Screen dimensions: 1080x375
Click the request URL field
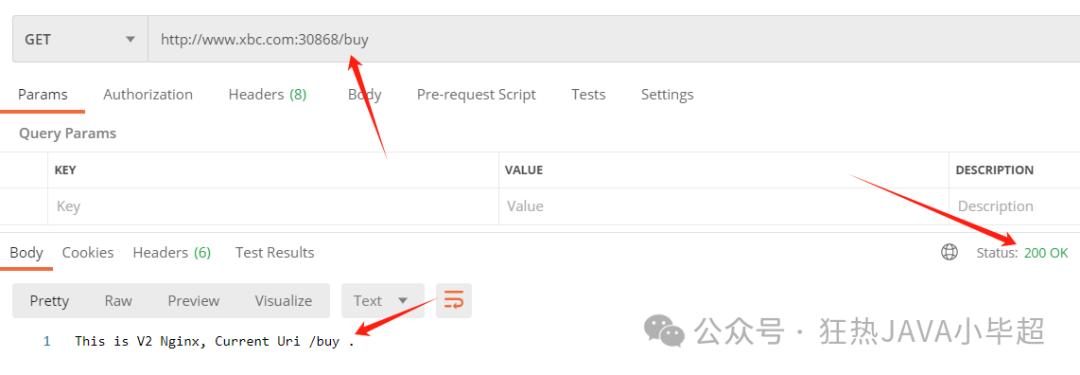[x=614, y=39]
